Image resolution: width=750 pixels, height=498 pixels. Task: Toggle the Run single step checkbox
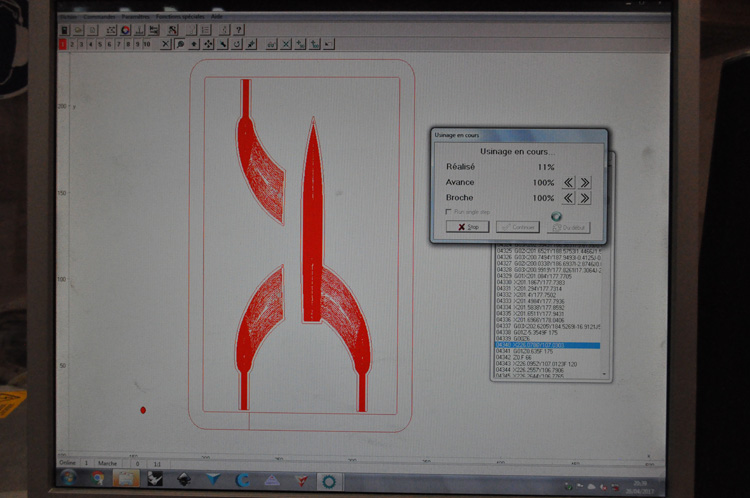[x=448, y=211]
